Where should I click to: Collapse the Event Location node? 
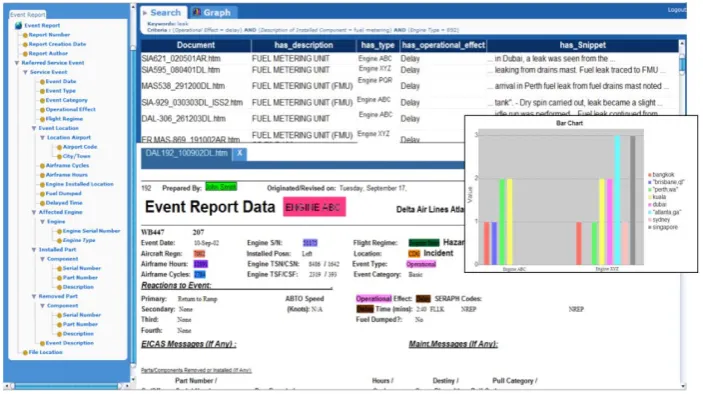coord(34,128)
